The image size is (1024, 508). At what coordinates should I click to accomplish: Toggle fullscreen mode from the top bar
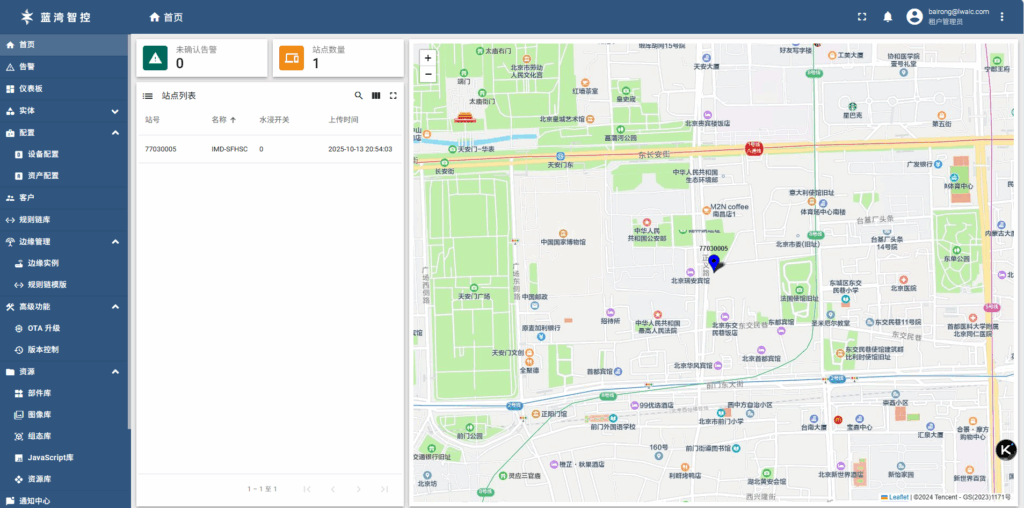(x=862, y=17)
